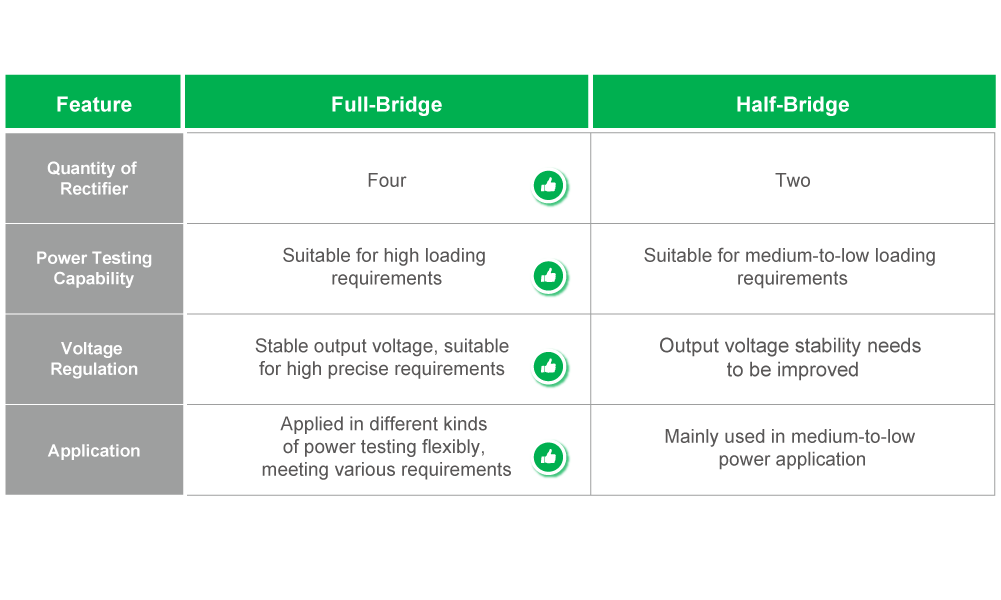Viewport: 1001px width, 600px height.
Task: Click the Quantity of Rectifier row label
Action: click(94, 178)
